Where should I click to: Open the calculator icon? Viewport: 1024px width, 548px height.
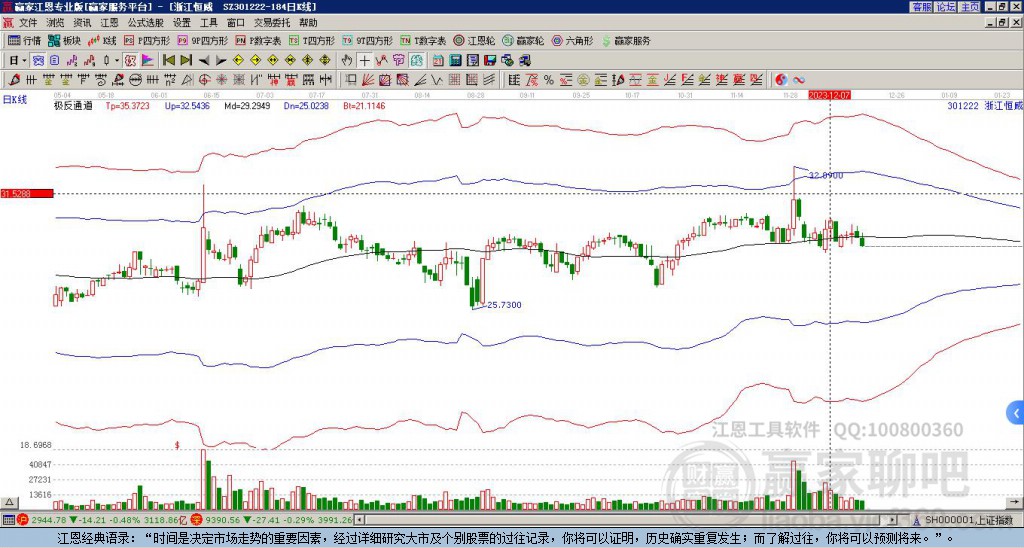(x=455, y=61)
